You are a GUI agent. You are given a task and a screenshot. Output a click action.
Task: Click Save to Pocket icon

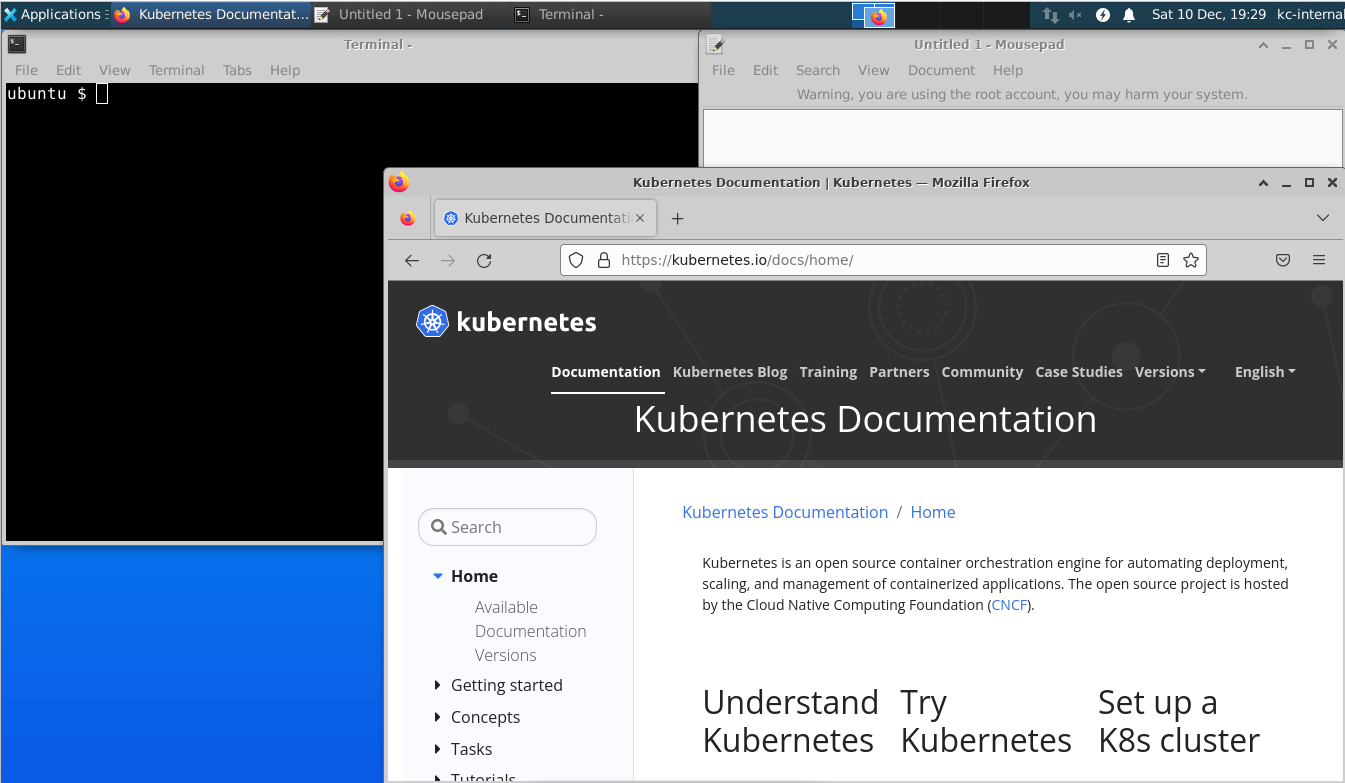pyautogui.click(x=1283, y=260)
